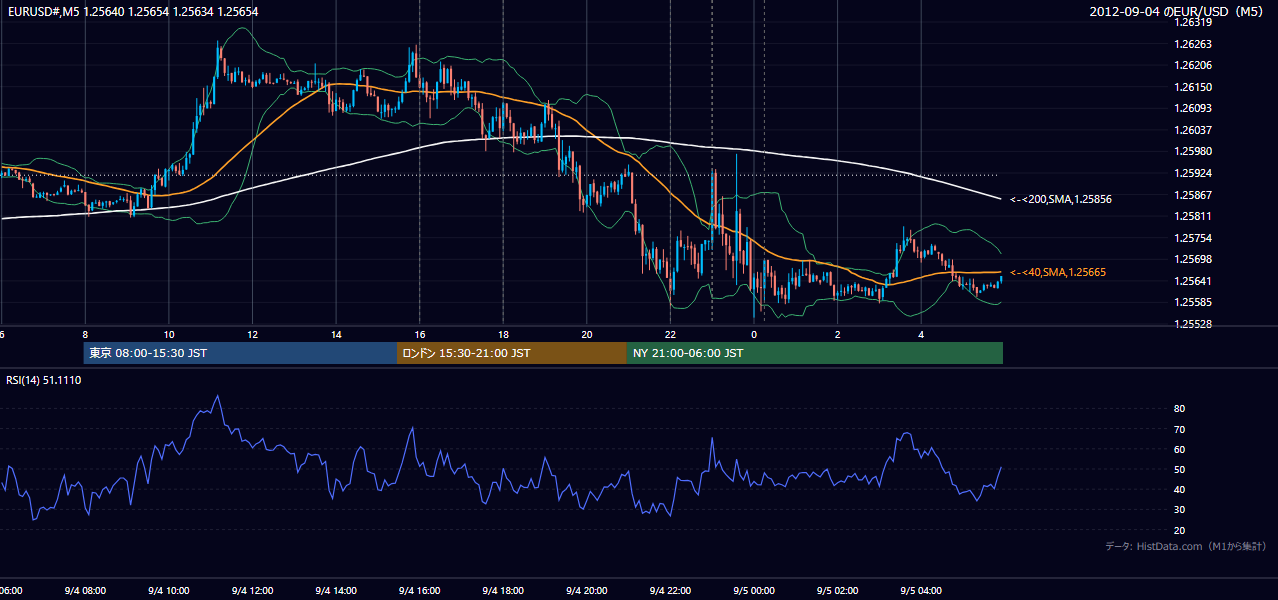1278x600 pixels.
Task: Click price axis label 1.25980
Action: click(x=1194, y=151)
